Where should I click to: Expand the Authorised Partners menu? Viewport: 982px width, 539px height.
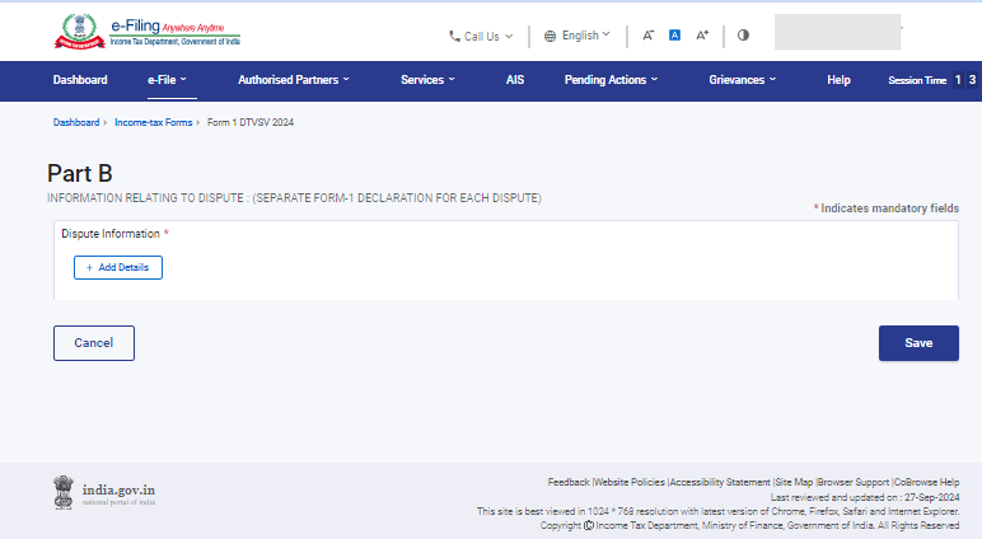(294, 80)
